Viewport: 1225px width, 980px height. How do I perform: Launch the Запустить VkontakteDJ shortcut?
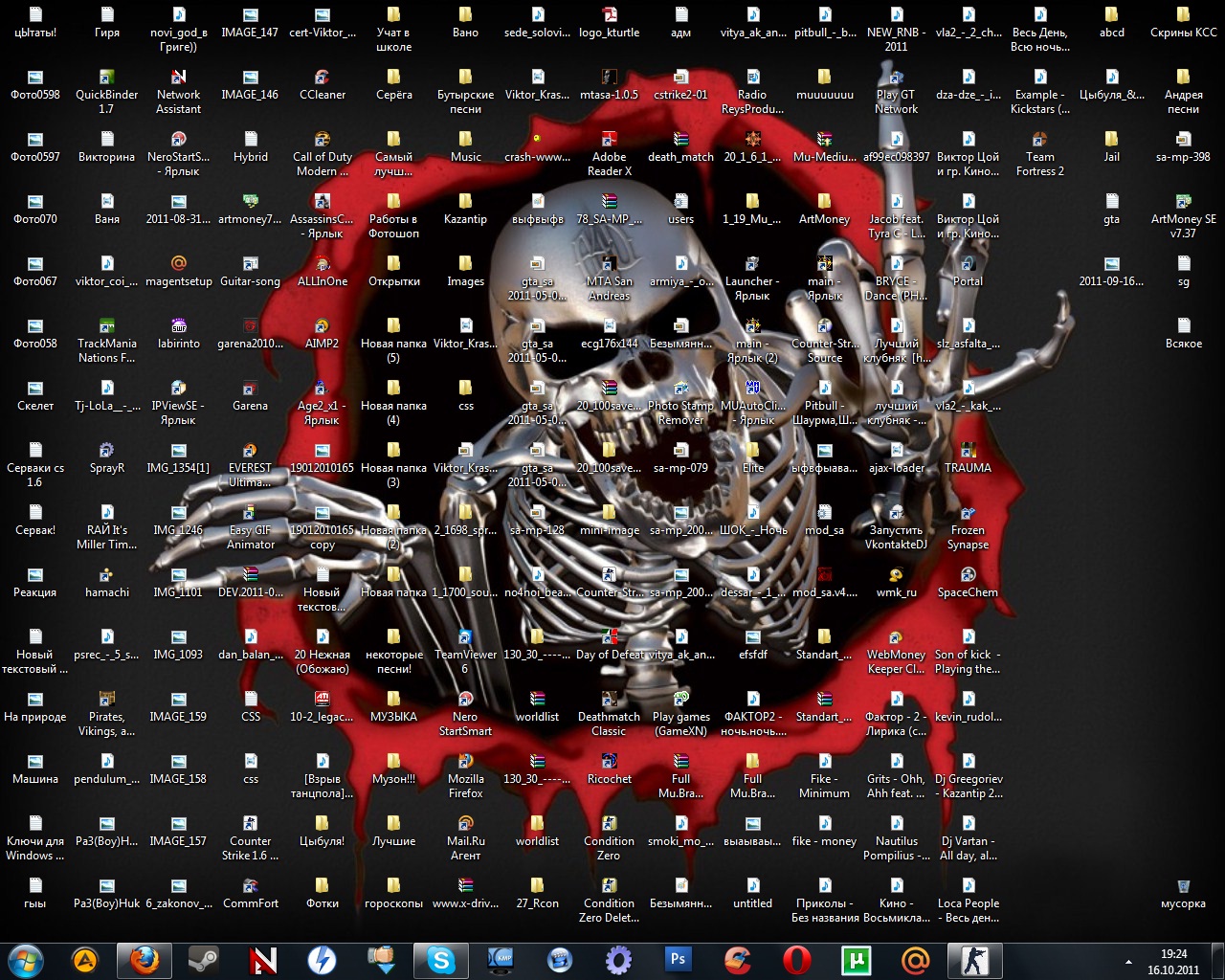click(x=897, y=527)
